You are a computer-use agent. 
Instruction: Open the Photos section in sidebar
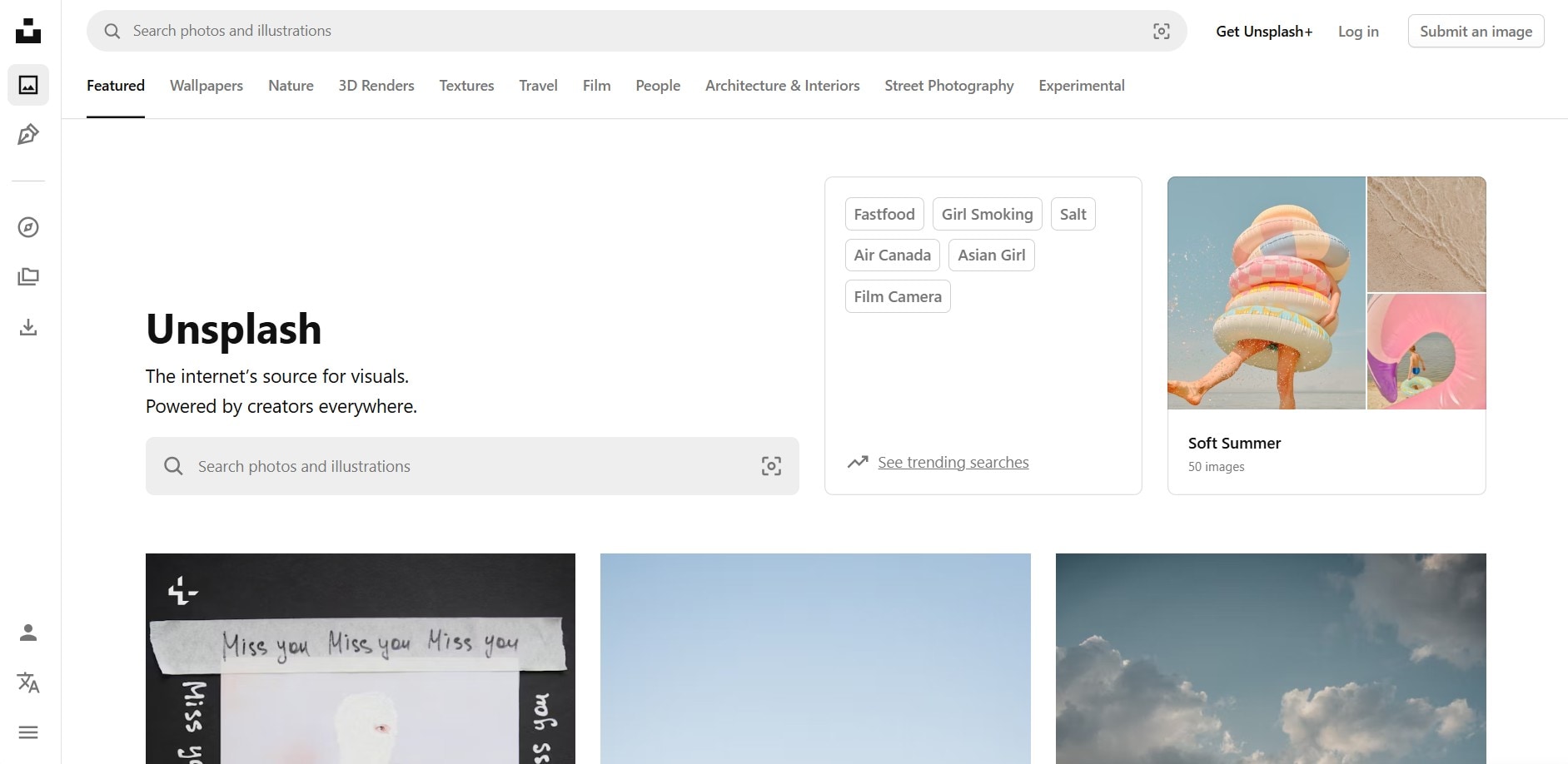(28, 85)
